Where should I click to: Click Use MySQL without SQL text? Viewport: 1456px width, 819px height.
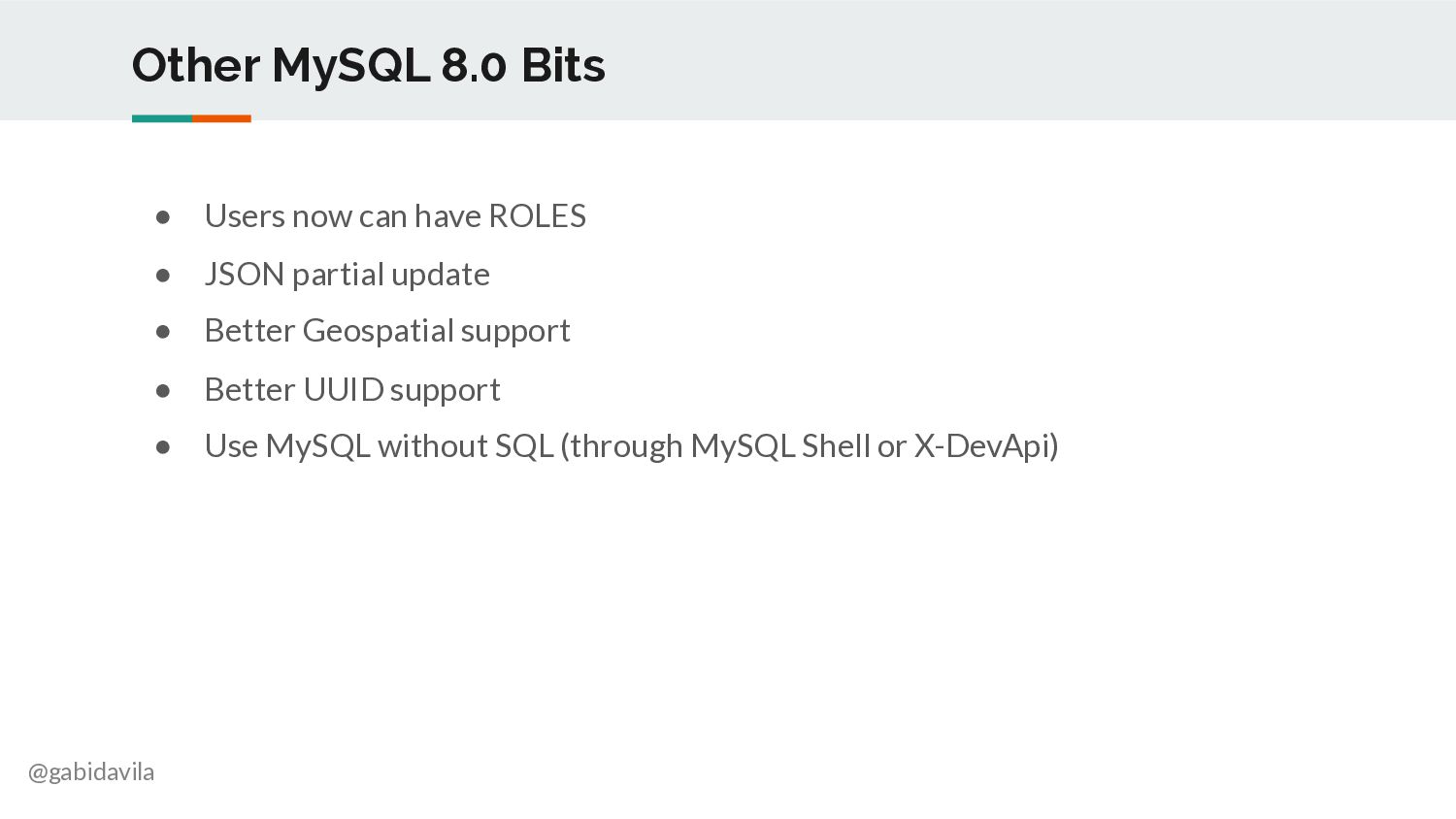point(379,446)
